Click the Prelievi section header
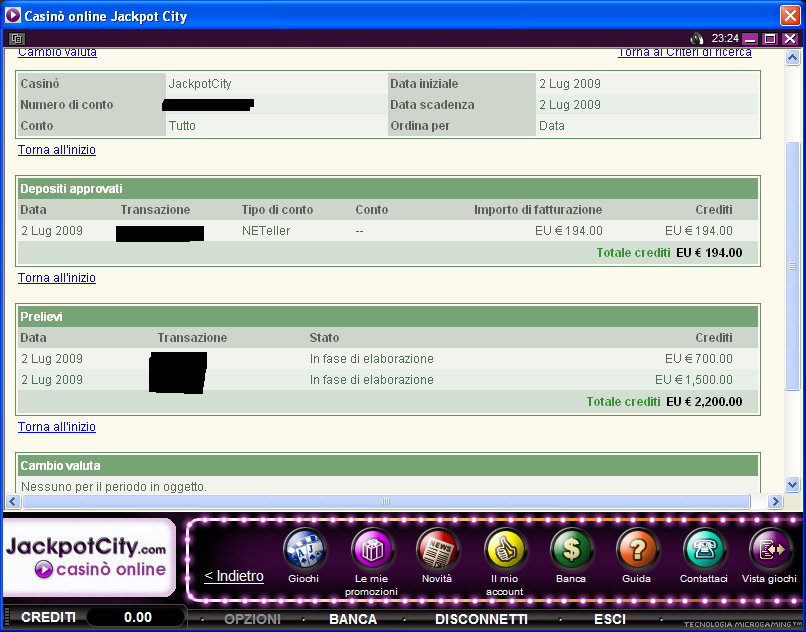This screenshot has width=806, height=632. 388,317
